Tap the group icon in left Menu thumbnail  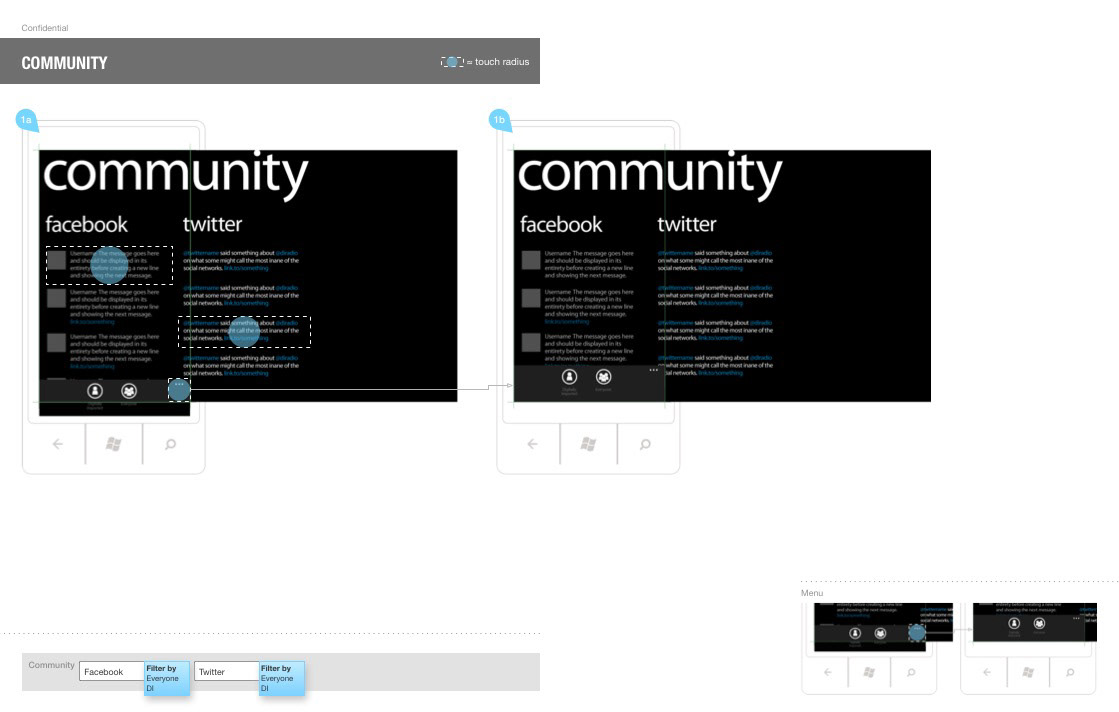(x=881, y=634)
